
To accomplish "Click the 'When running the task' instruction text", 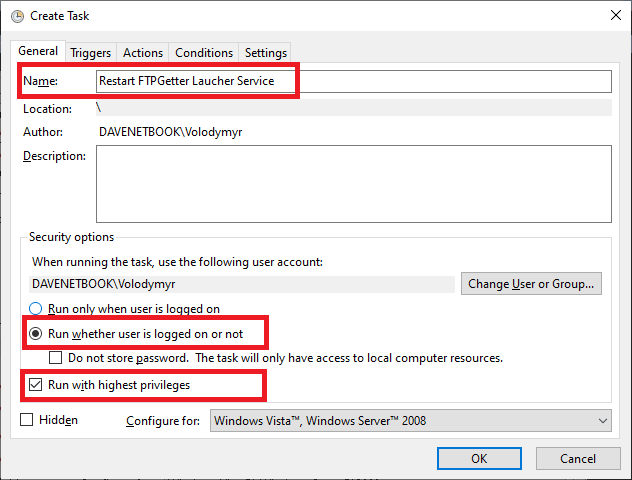I will pyautogui.click(x=177, y=262).
